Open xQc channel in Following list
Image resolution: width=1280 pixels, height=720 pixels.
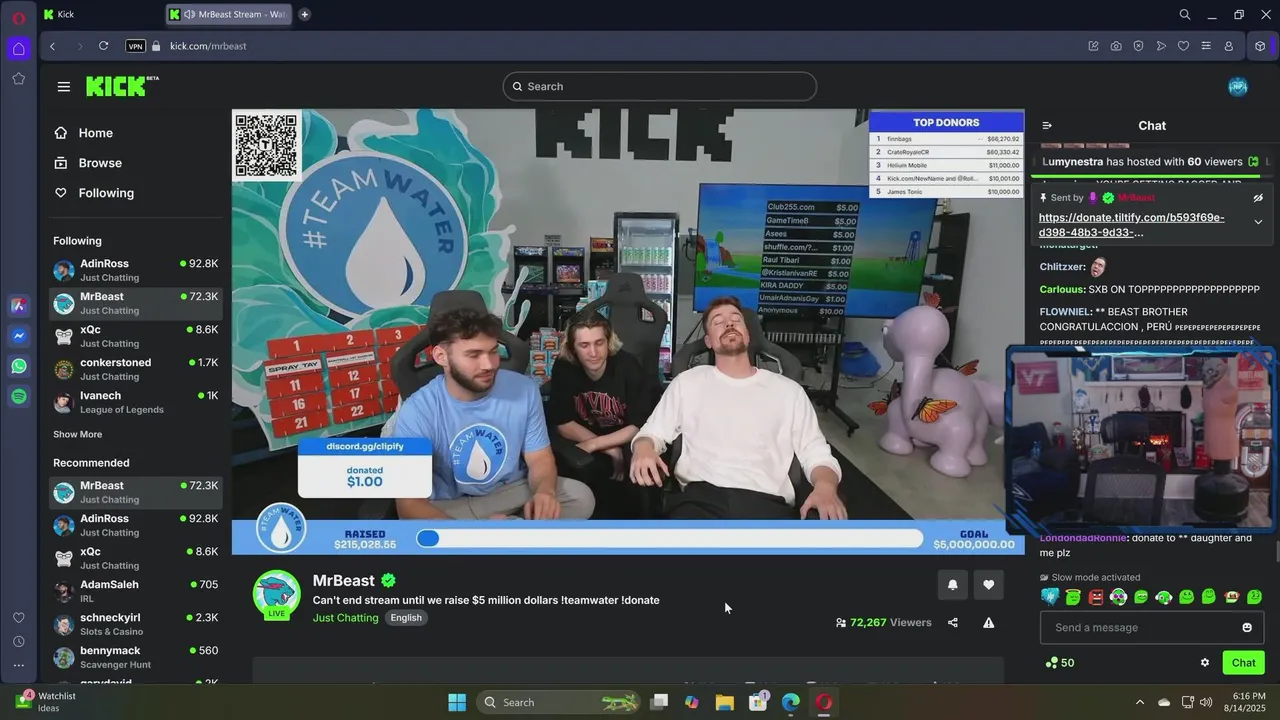(x=136, y=336)
